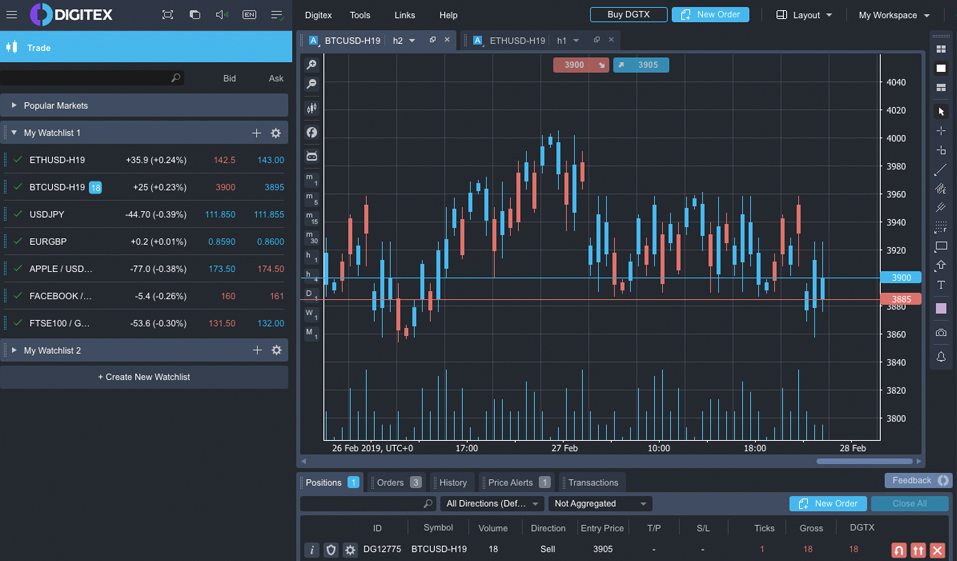Select the up-arrow marker tool
The width and height of the screenshot is (957, 561).
click(941, 266)
